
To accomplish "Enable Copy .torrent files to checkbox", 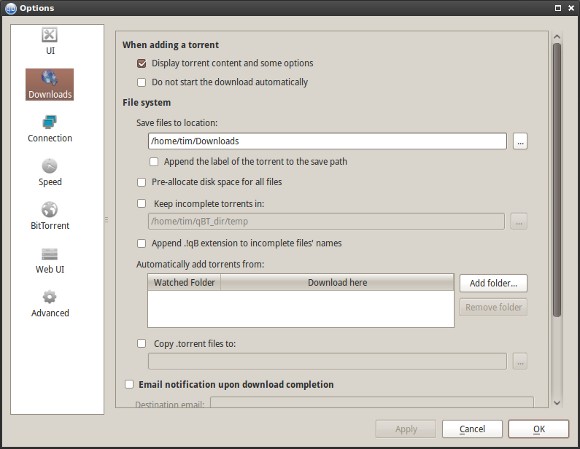I will pyautogui.click(x=141, y=344).
